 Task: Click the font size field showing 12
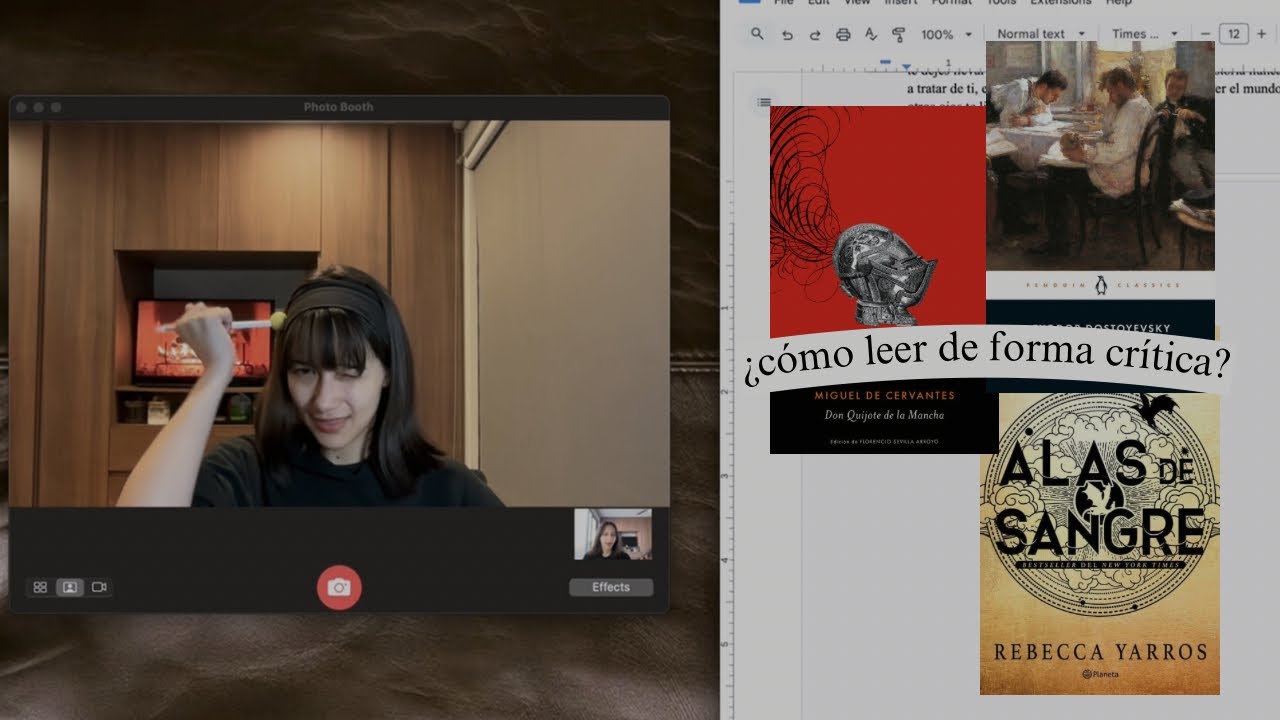tap(1234, 34)
